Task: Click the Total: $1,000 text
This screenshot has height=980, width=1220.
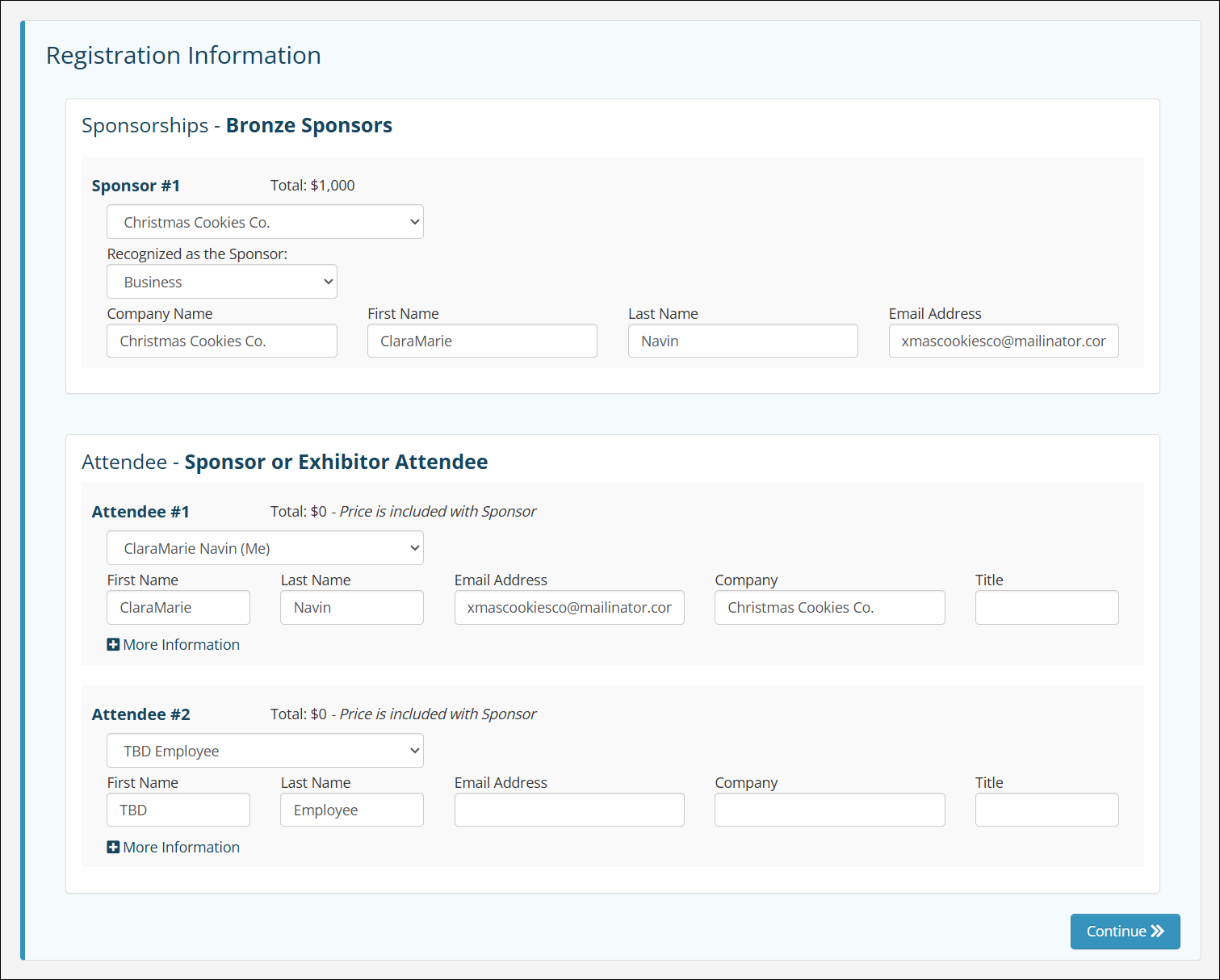Action: (x=312, y=186)
